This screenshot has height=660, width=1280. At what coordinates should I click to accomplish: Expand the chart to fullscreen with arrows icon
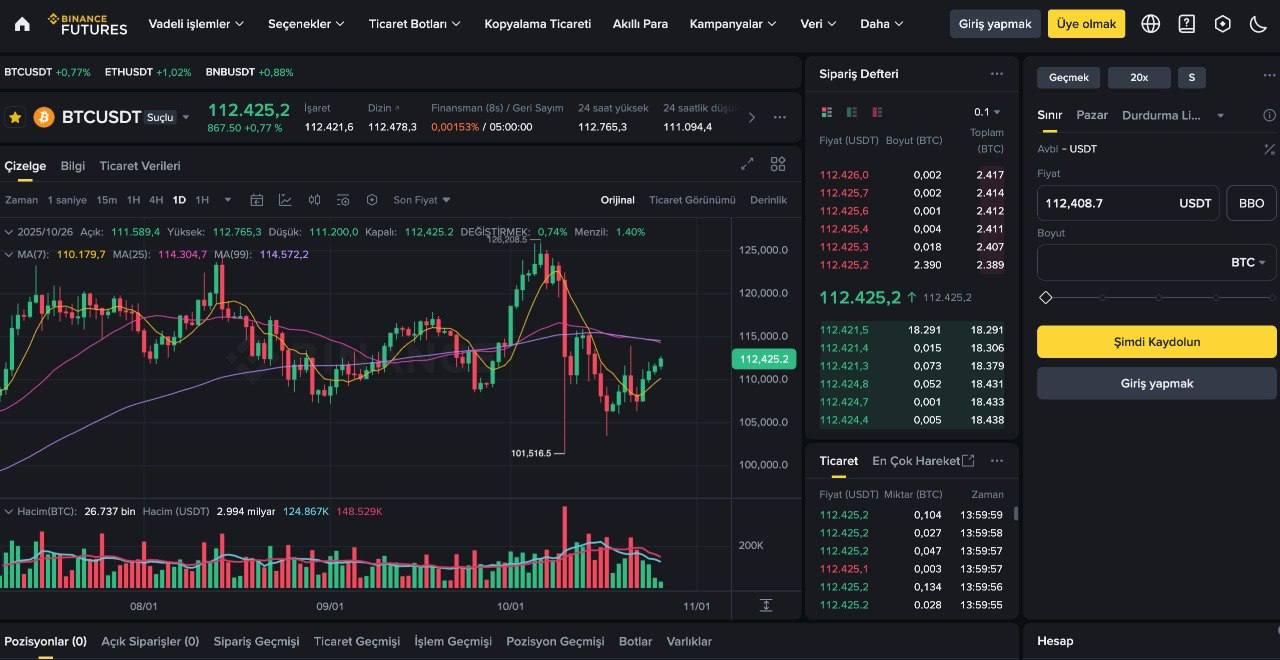(747, 163)
